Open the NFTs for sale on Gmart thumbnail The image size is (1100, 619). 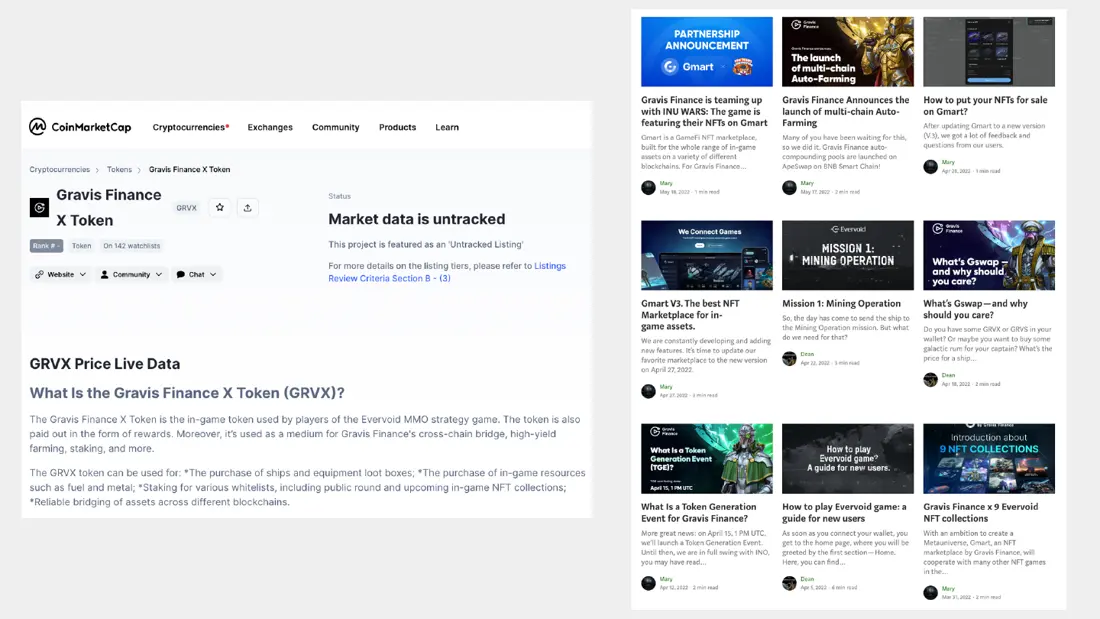[988, 52]
